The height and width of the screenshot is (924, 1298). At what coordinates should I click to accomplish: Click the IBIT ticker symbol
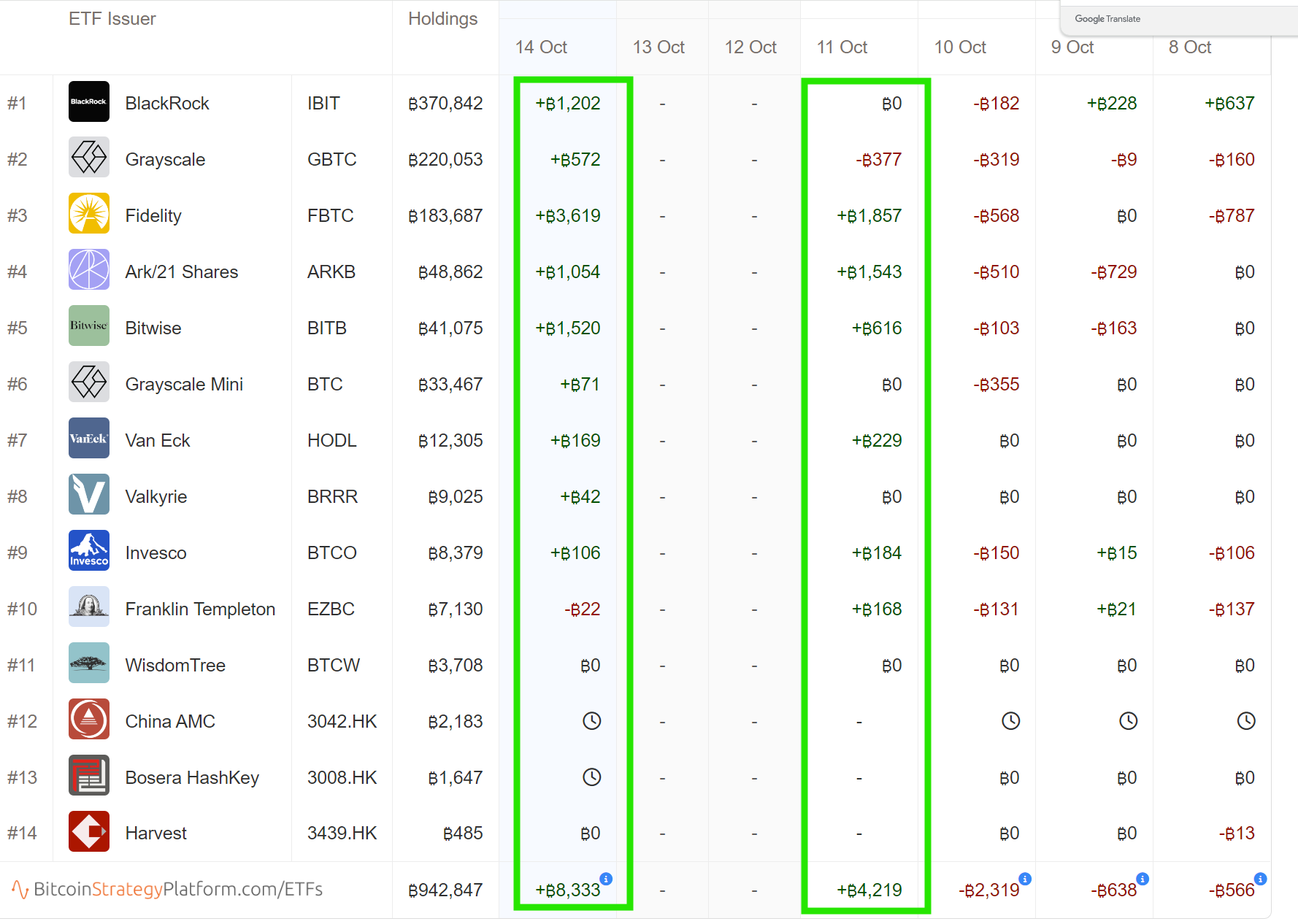point(323,104)
